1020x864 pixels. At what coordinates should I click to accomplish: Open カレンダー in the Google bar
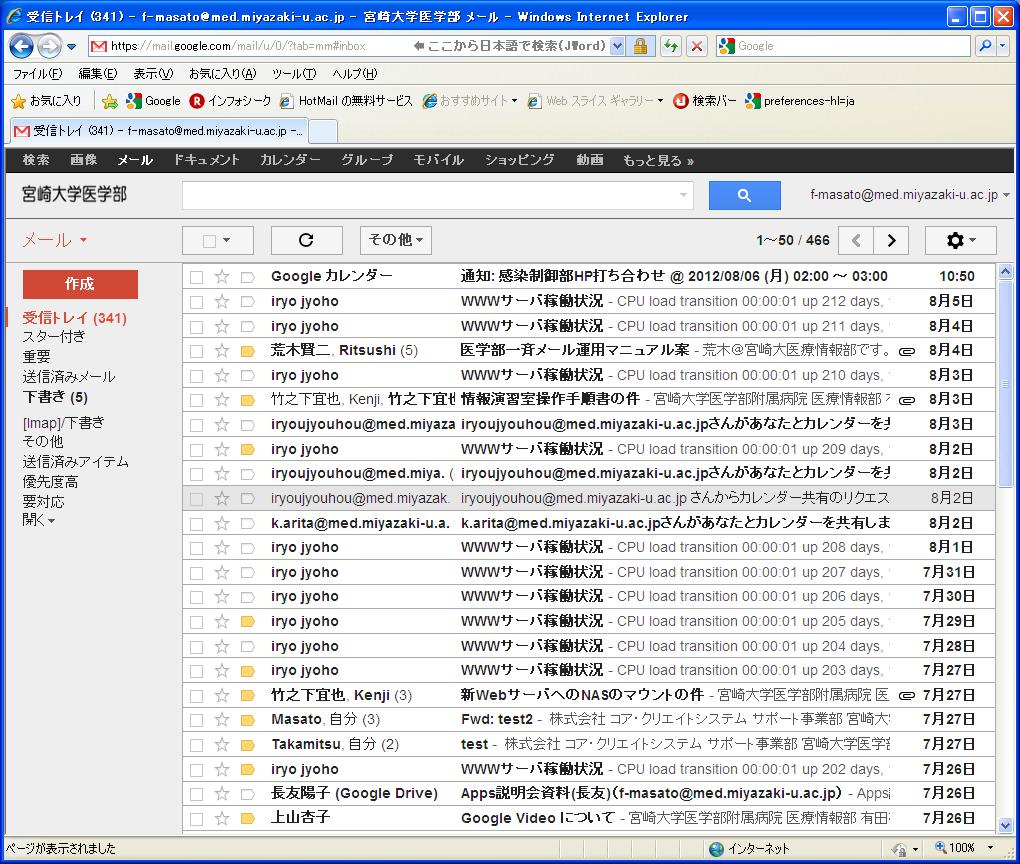point(290,160)
